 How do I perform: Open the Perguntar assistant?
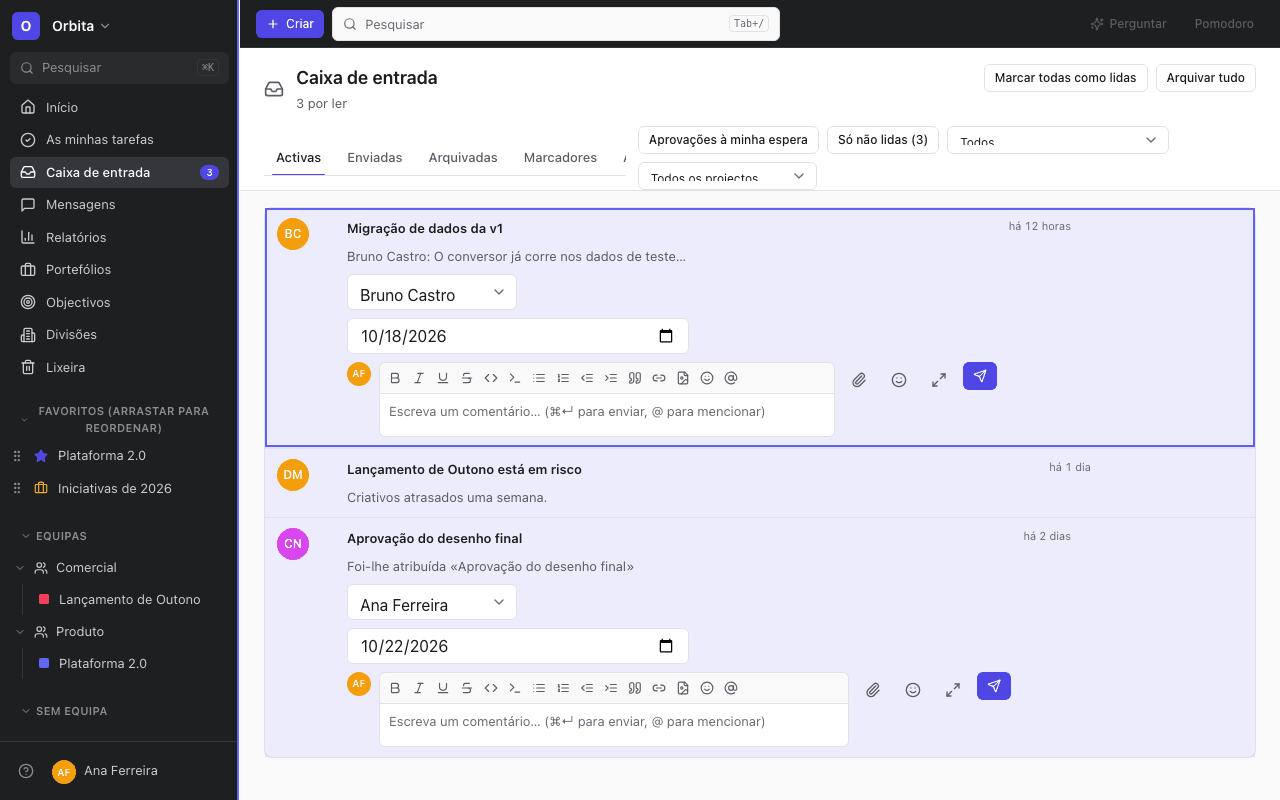[x=1128, y=24]
